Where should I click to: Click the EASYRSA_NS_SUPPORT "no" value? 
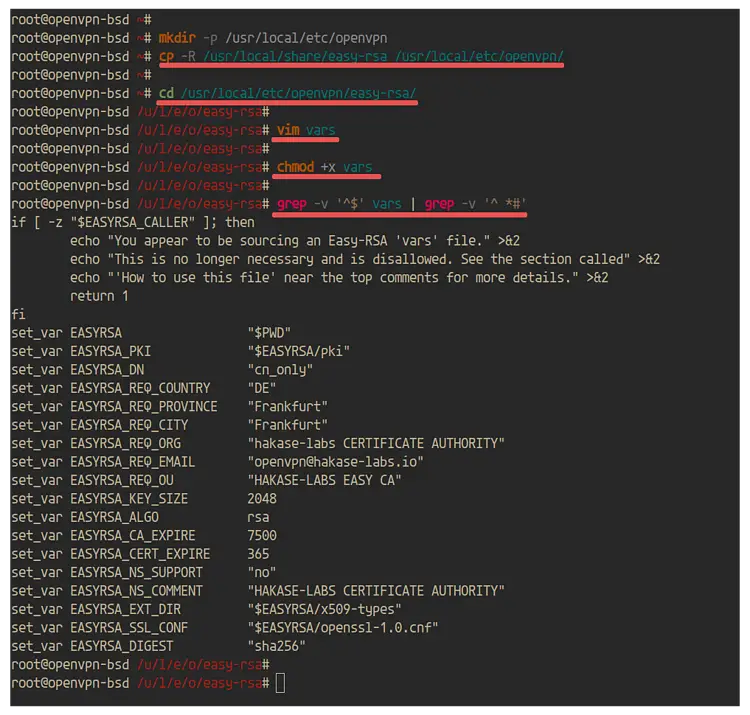[x=262, y=572]
